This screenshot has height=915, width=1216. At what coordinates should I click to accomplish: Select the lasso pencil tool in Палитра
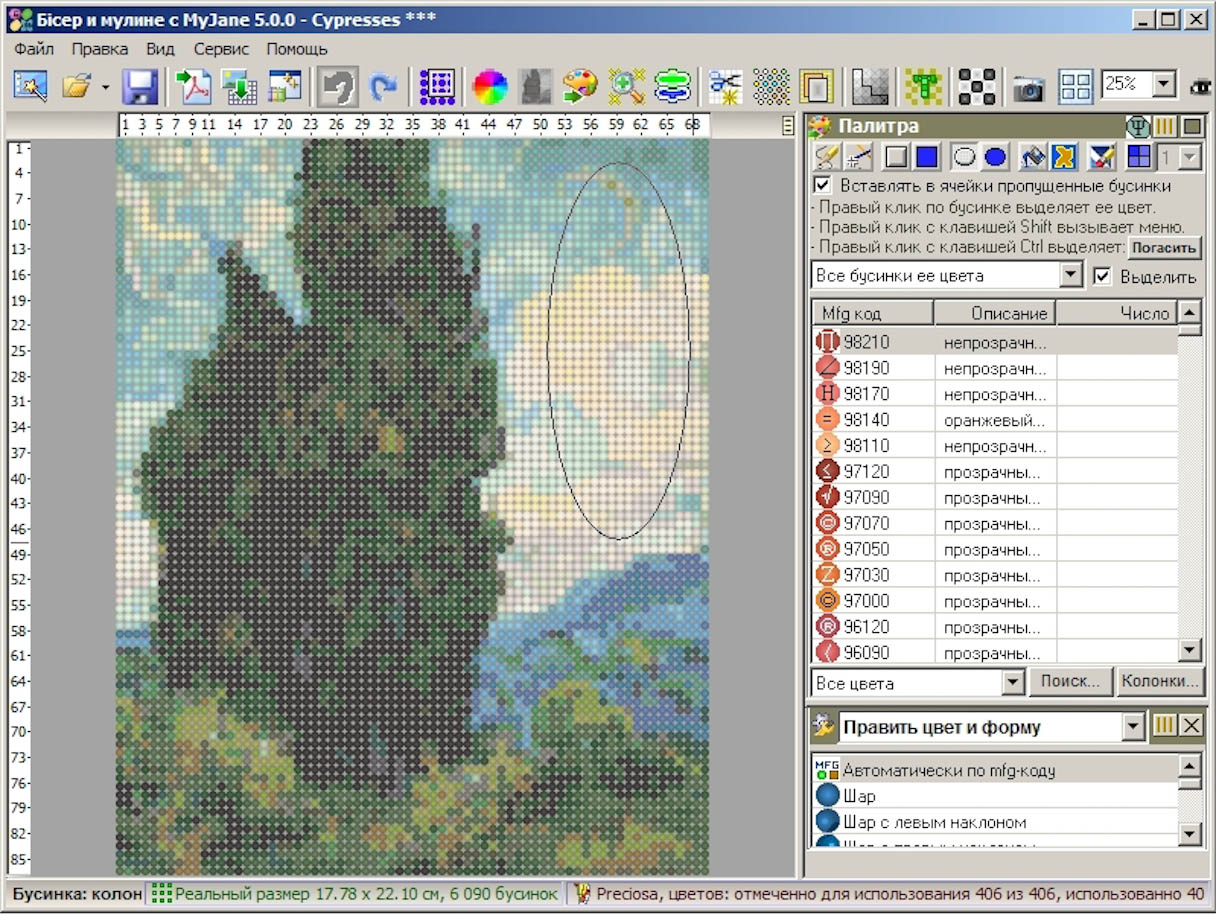(x=827, y=157)
